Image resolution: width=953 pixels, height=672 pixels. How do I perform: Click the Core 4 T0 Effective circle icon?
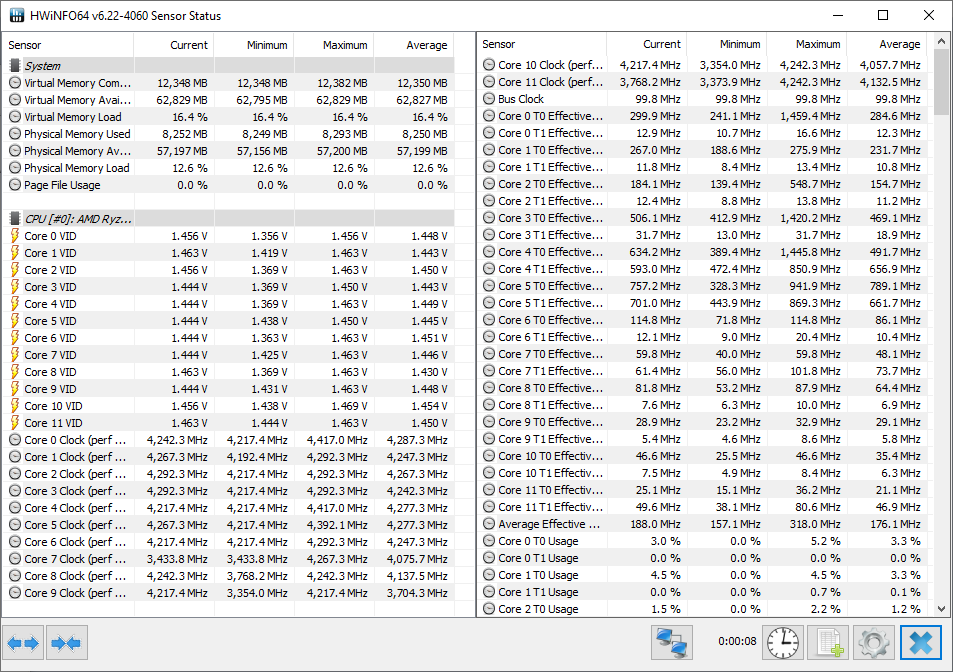[489, 252]
